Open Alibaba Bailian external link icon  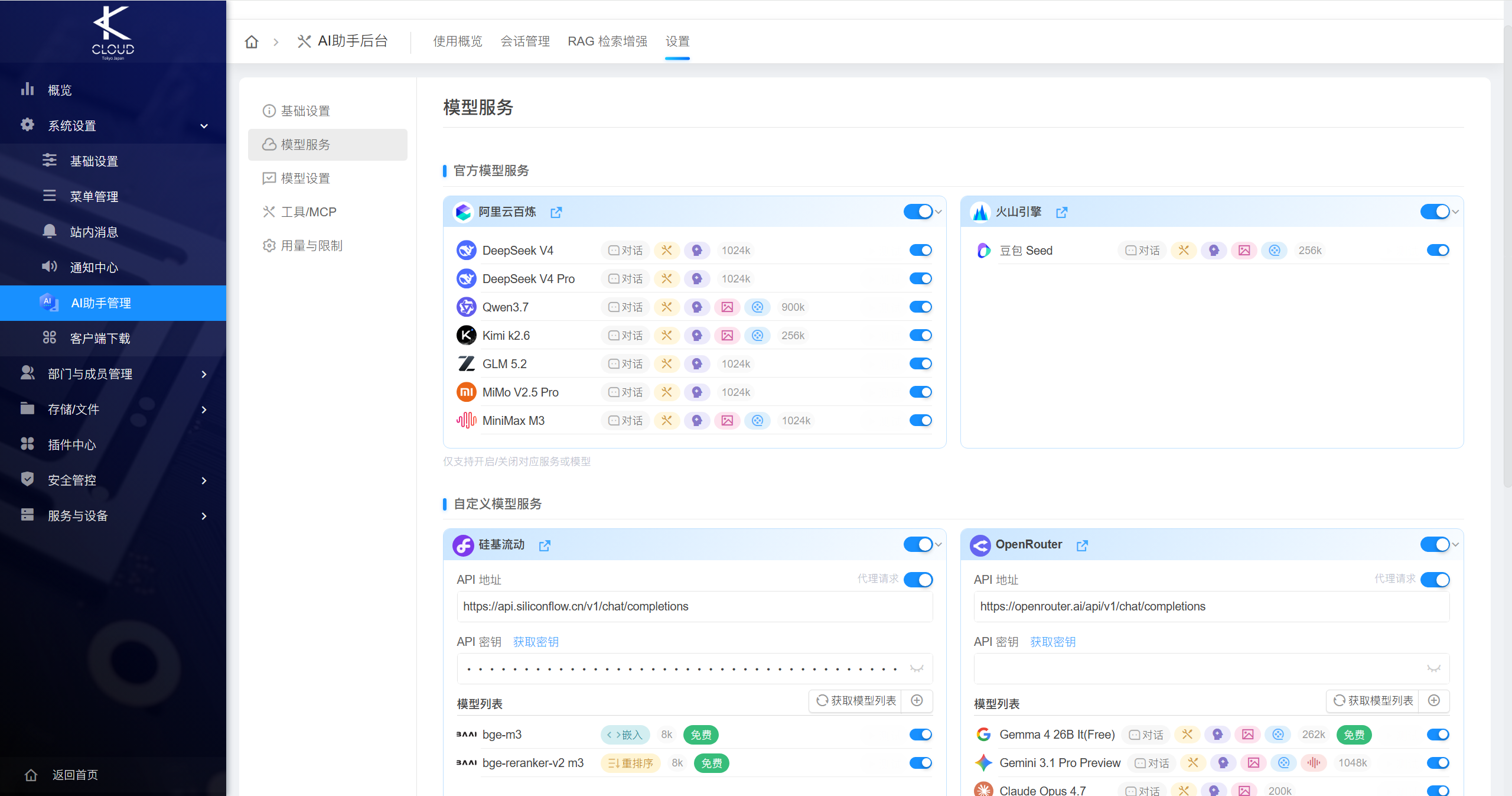tap(556, 212)
